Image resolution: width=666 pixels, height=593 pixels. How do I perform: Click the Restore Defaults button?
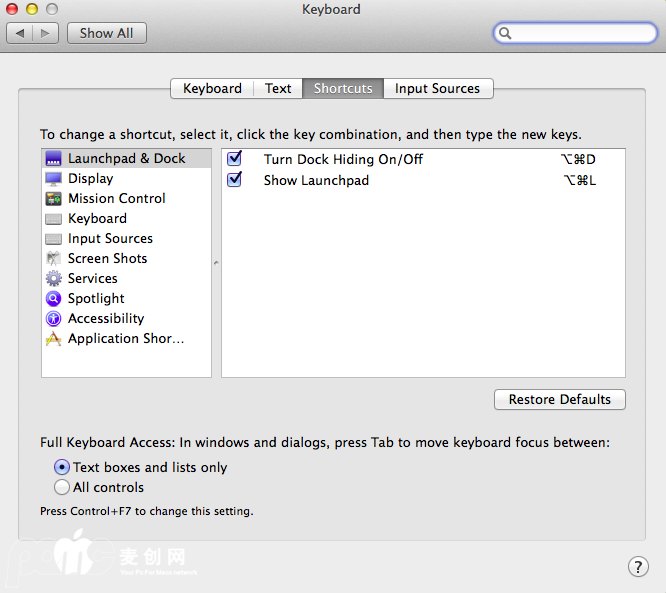click(x=559, y=400)
